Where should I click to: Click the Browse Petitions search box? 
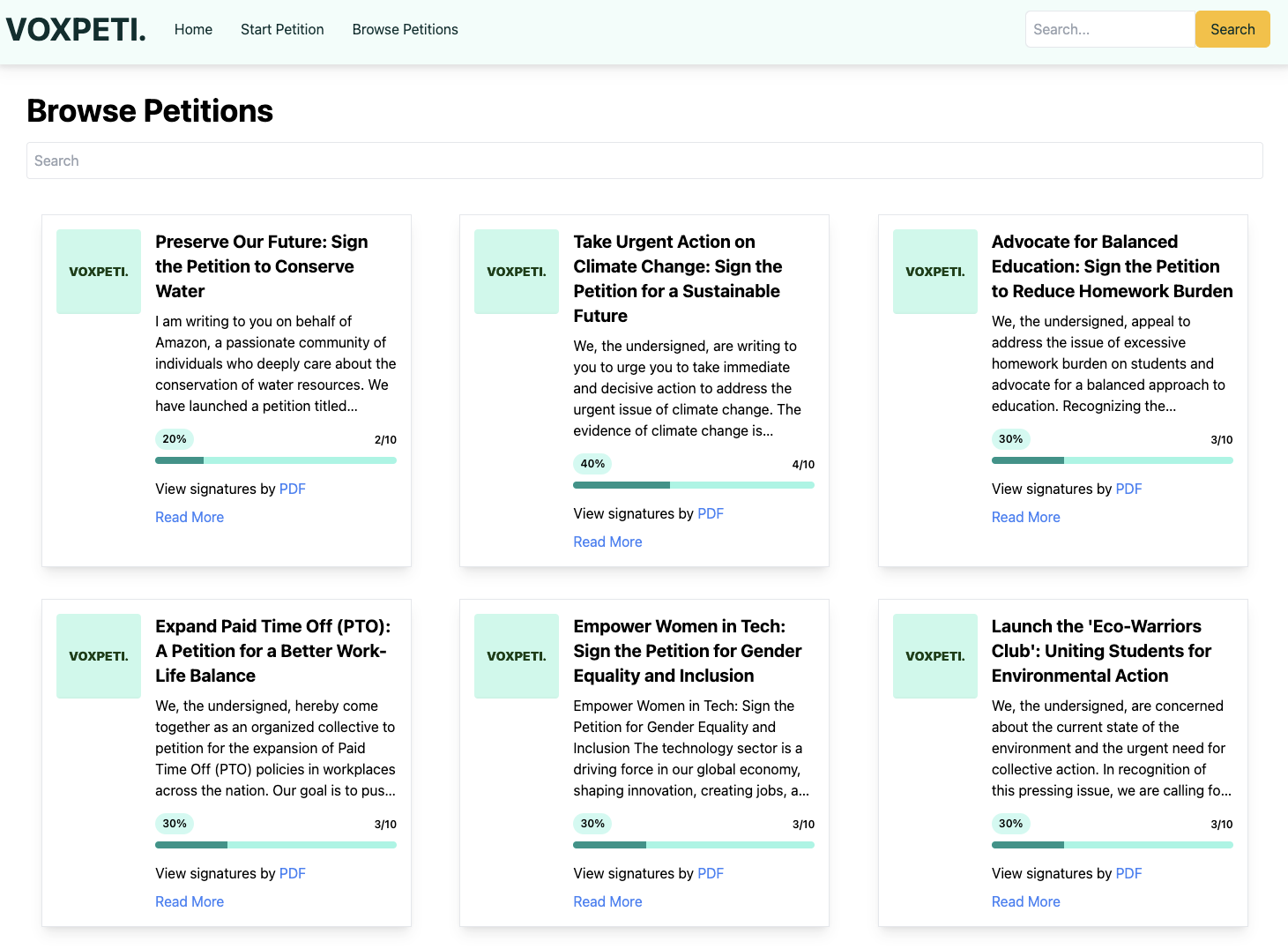[x=644, y=161]
